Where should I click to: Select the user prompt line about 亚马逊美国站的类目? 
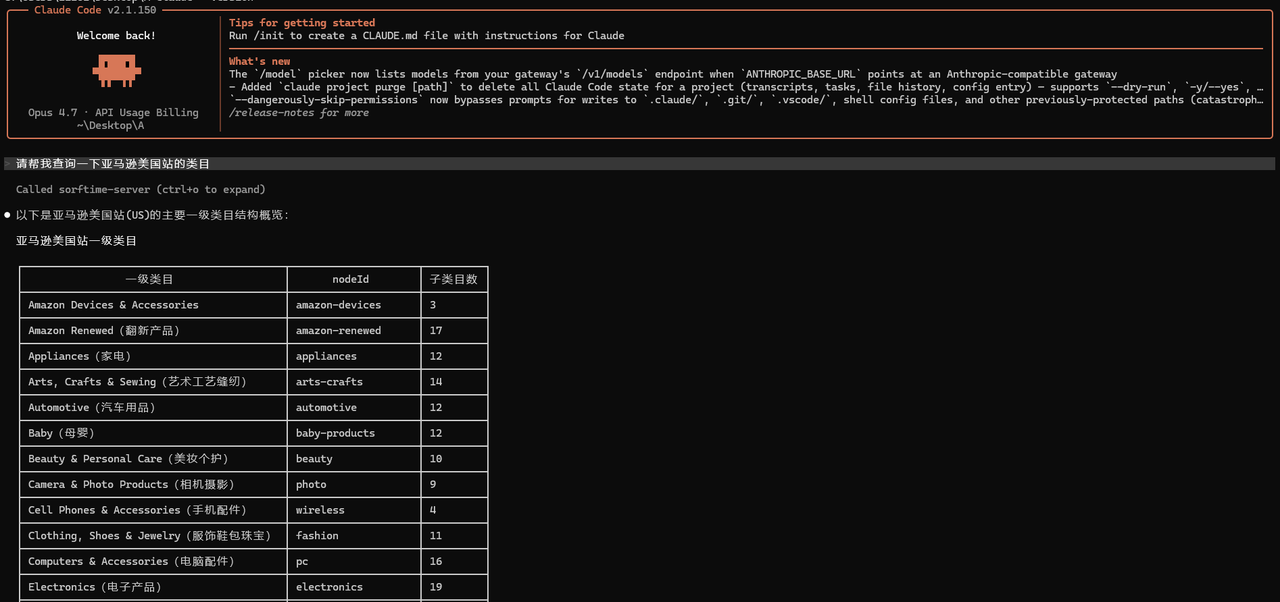pyautogui.click(x=640, y=164)
